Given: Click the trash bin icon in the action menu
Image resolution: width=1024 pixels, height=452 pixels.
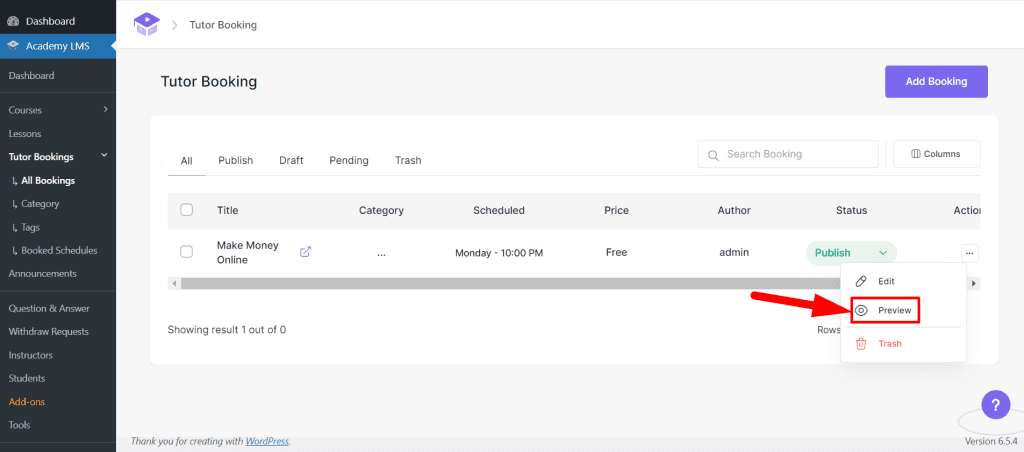Looking at the screenshot, I should point(861,344).
